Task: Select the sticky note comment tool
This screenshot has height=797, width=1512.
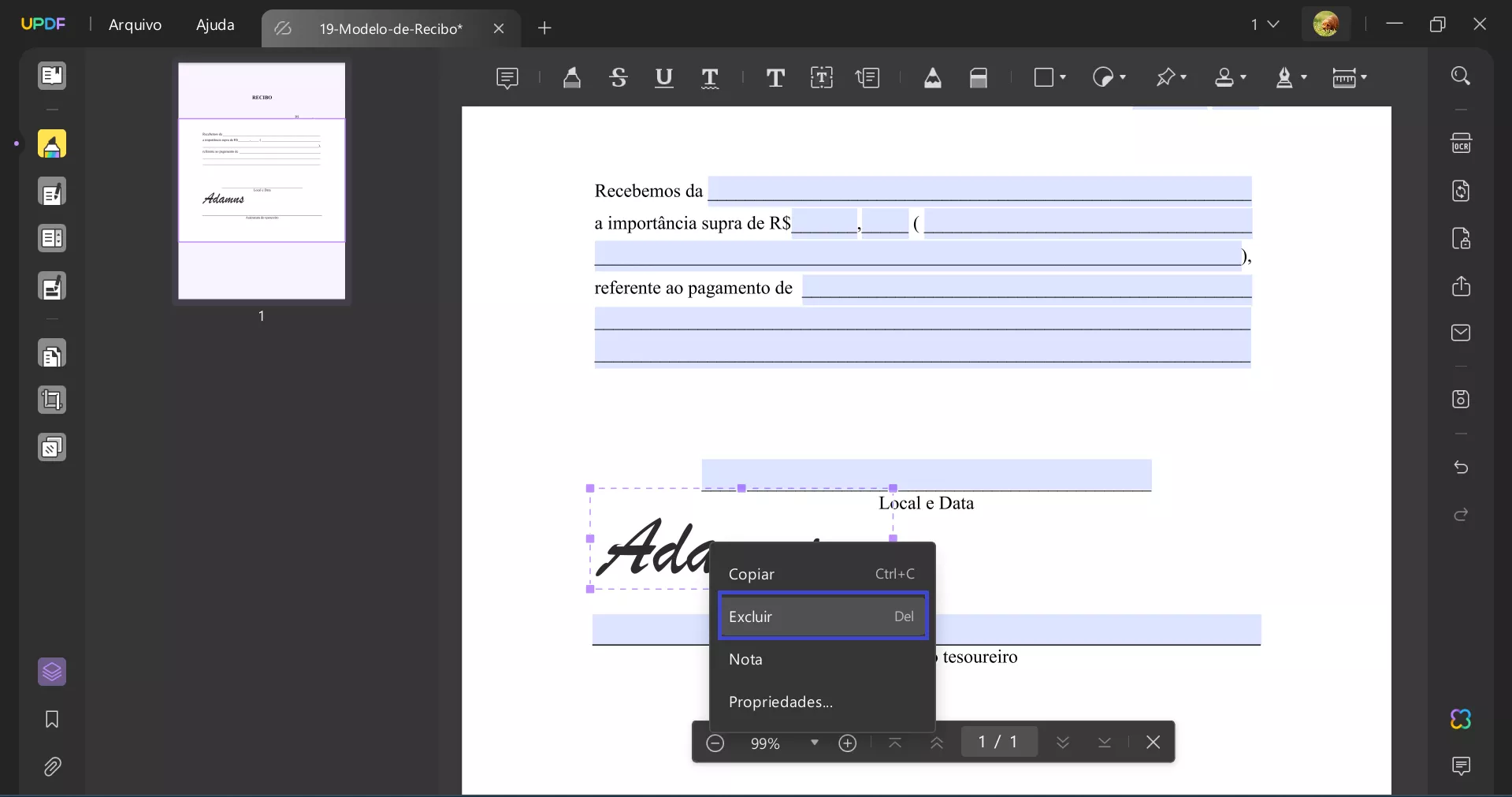Action: tap(507, 77)
